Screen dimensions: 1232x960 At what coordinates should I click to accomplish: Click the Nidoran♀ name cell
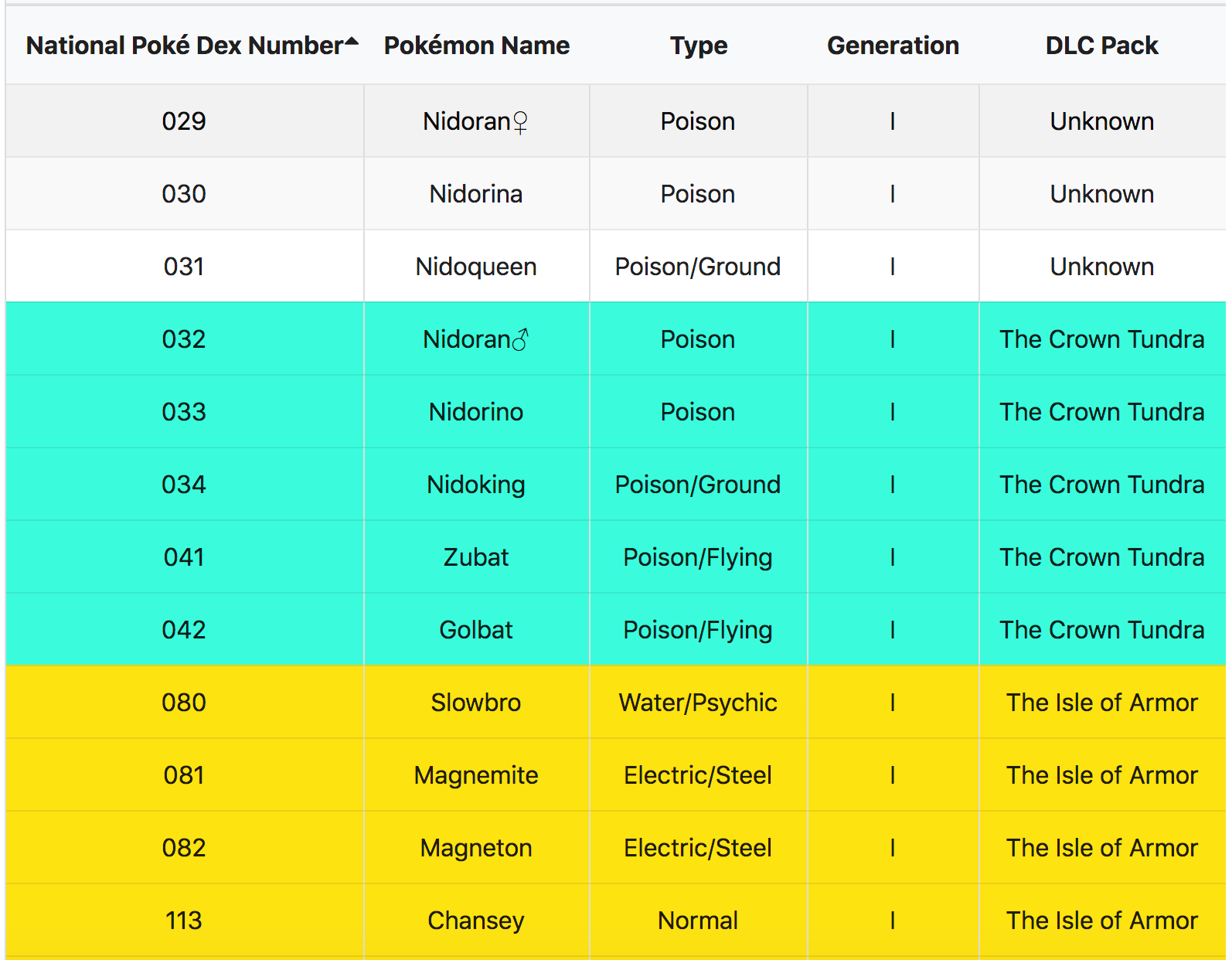tap(476, 121)
